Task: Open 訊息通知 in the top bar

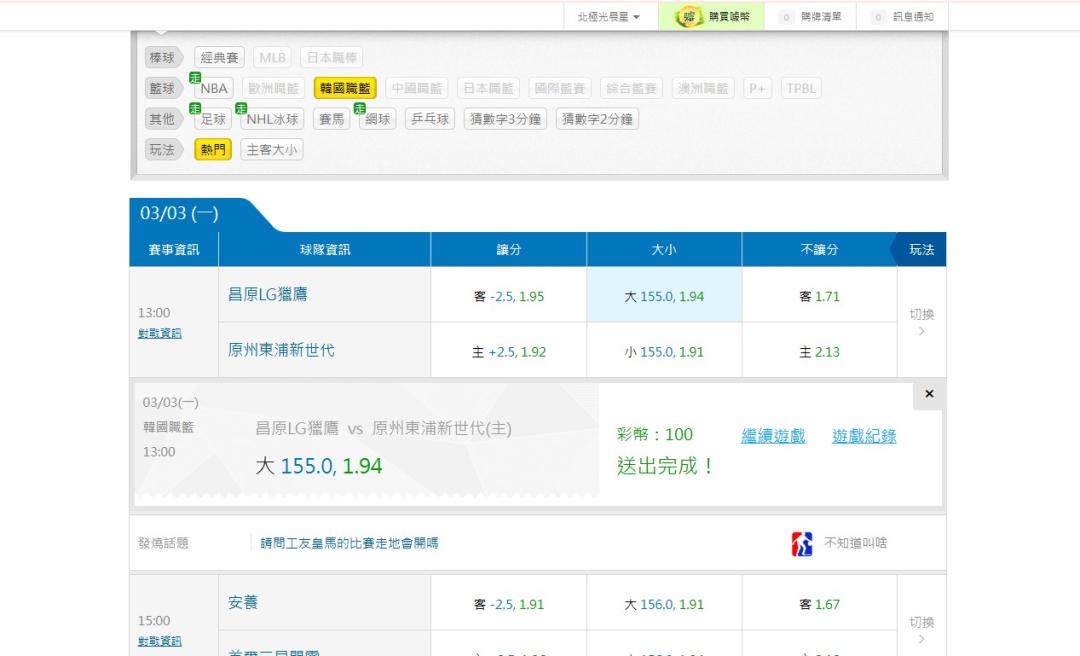Action: [x=903, y=17]
